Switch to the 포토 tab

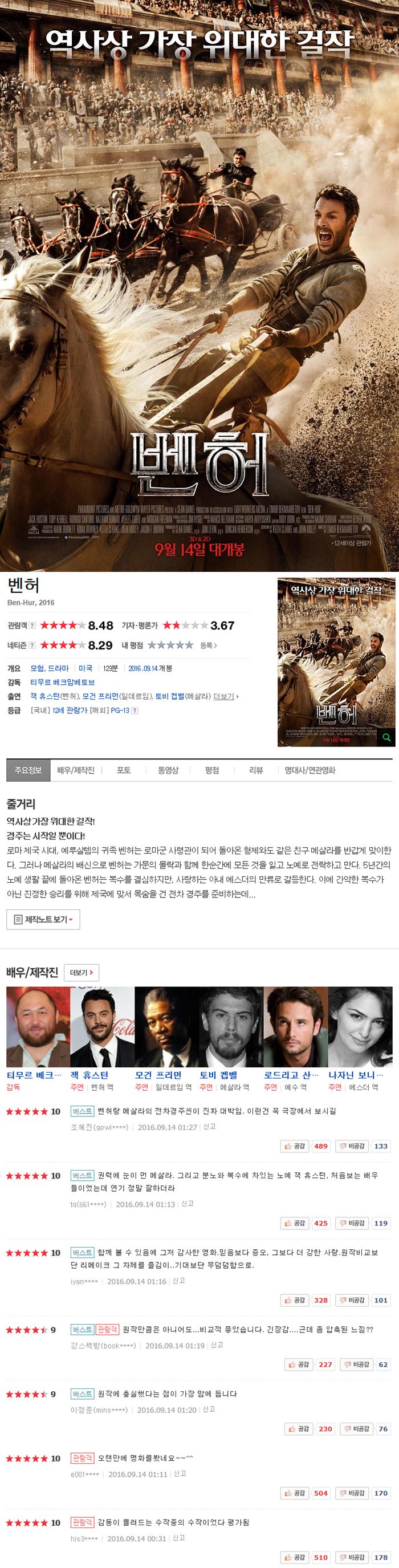pyautogui.click(x=124, y=770)
